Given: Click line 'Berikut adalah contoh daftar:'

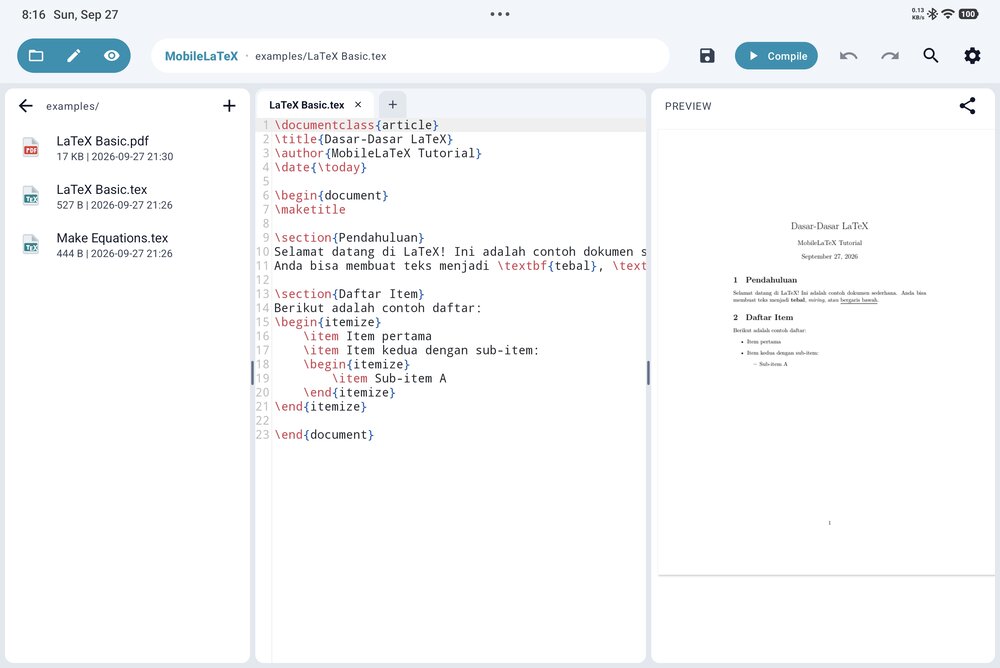Looking at the screenshot, I should pos(378,308).
